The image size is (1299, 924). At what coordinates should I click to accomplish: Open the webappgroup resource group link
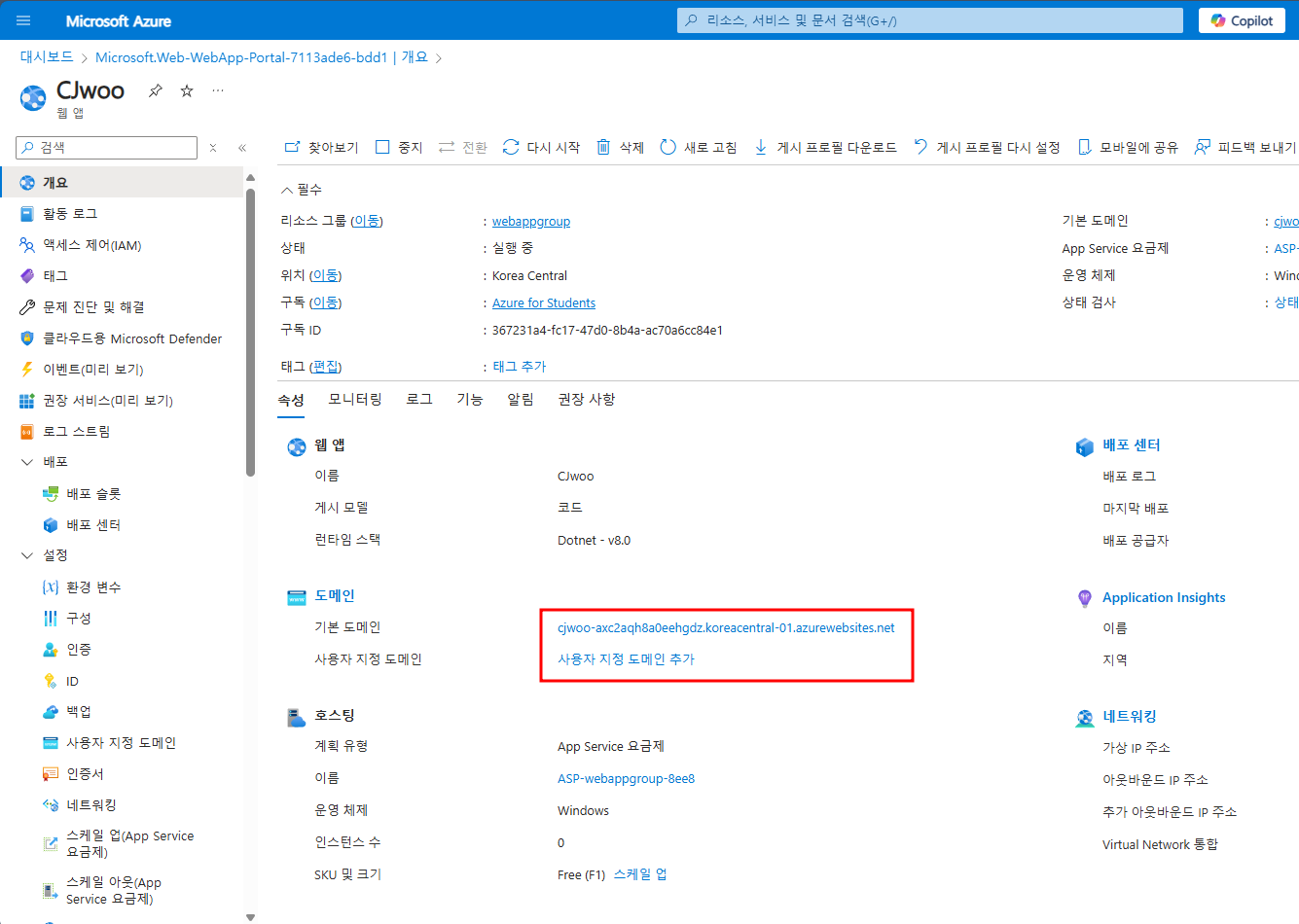pos(531,222)
